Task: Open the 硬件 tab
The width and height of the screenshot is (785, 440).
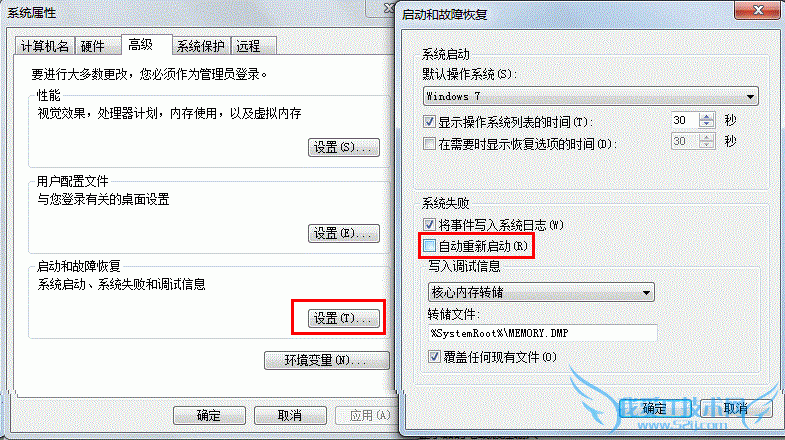Action: tap(93, 47)
